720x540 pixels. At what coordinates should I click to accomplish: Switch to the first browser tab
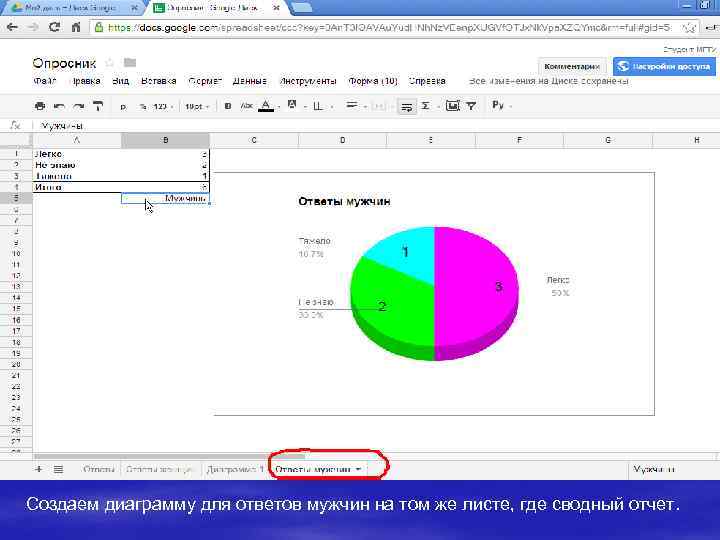71,8
